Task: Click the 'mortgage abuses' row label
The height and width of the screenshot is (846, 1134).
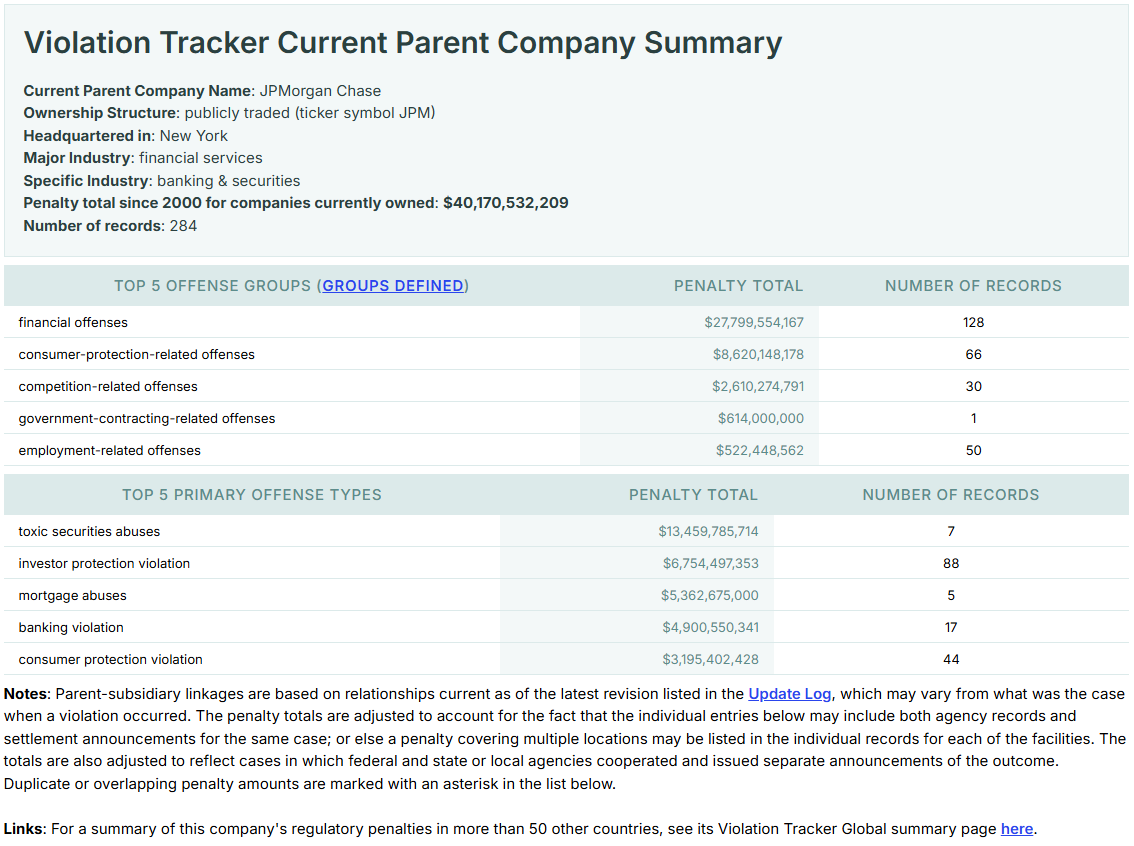Action: 72,596
